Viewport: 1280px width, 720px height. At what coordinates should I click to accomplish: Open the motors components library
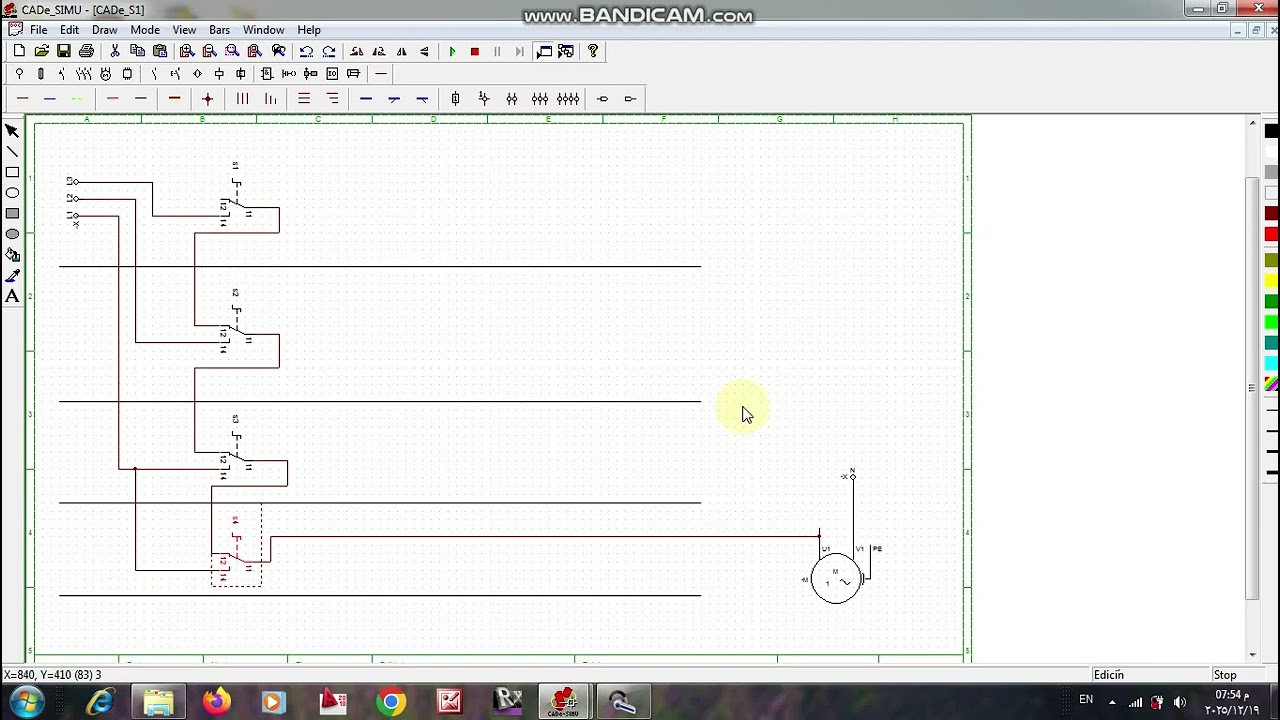[x=105, y=74]
